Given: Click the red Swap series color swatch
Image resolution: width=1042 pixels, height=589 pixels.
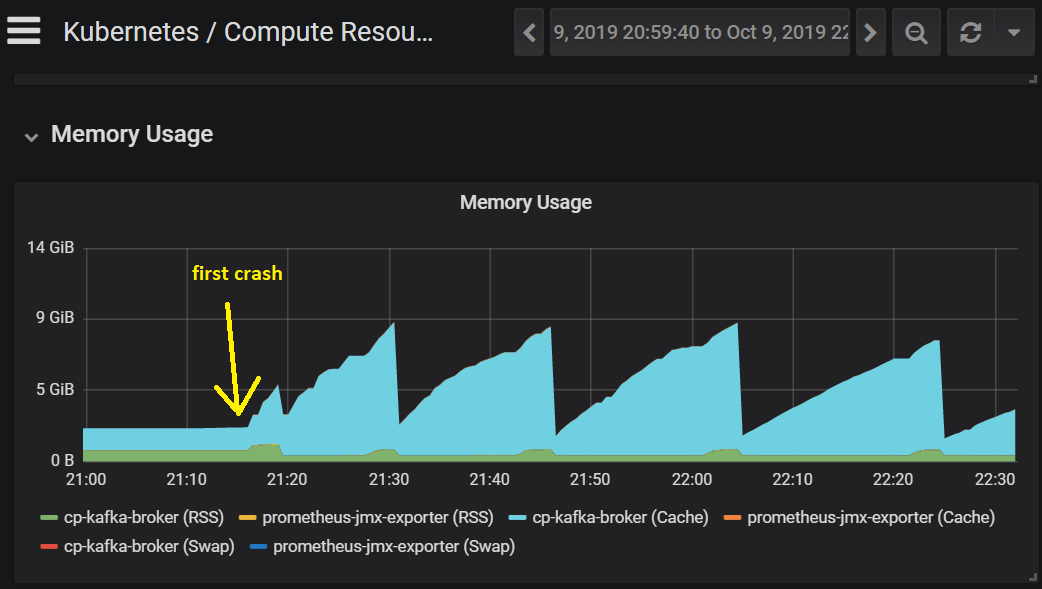Looking at the screenshot, I should pos(49,547).
